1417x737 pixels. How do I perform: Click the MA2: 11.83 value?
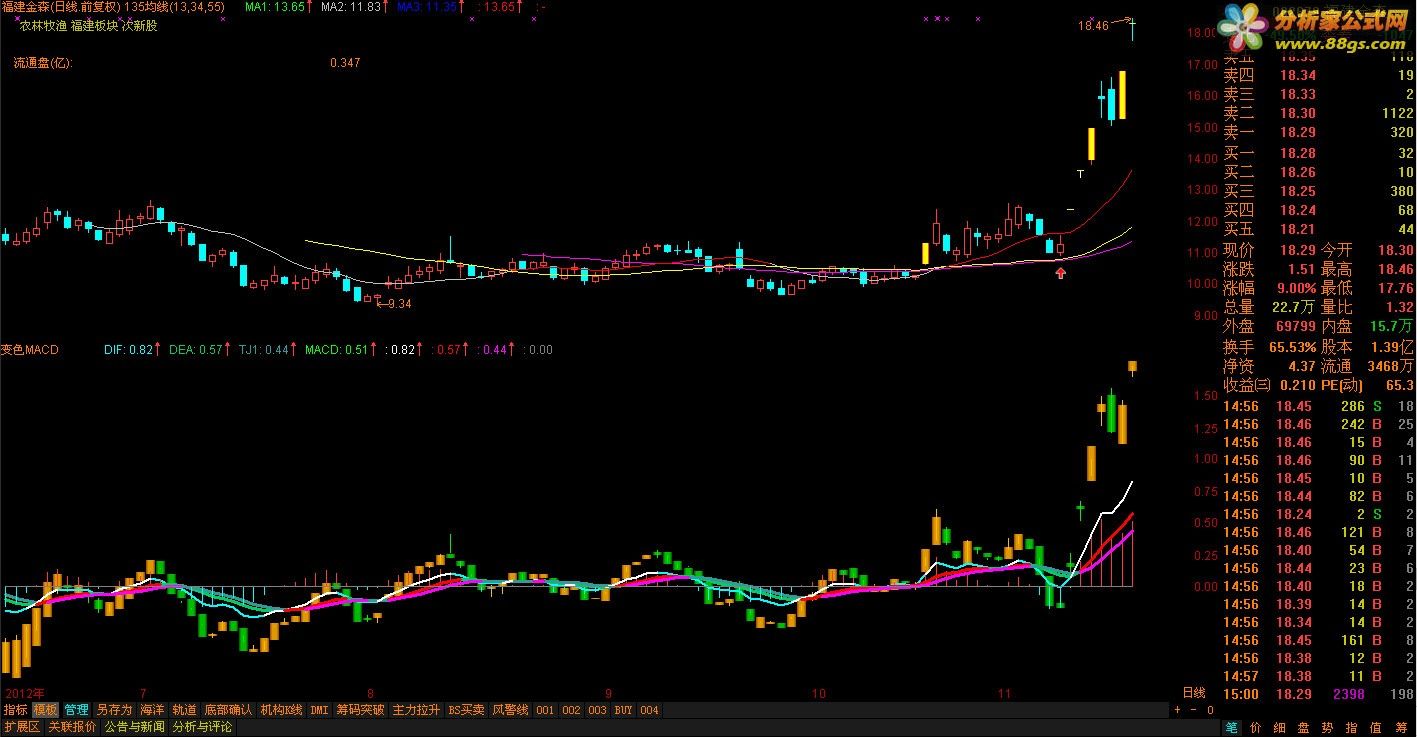pos(353,7)
